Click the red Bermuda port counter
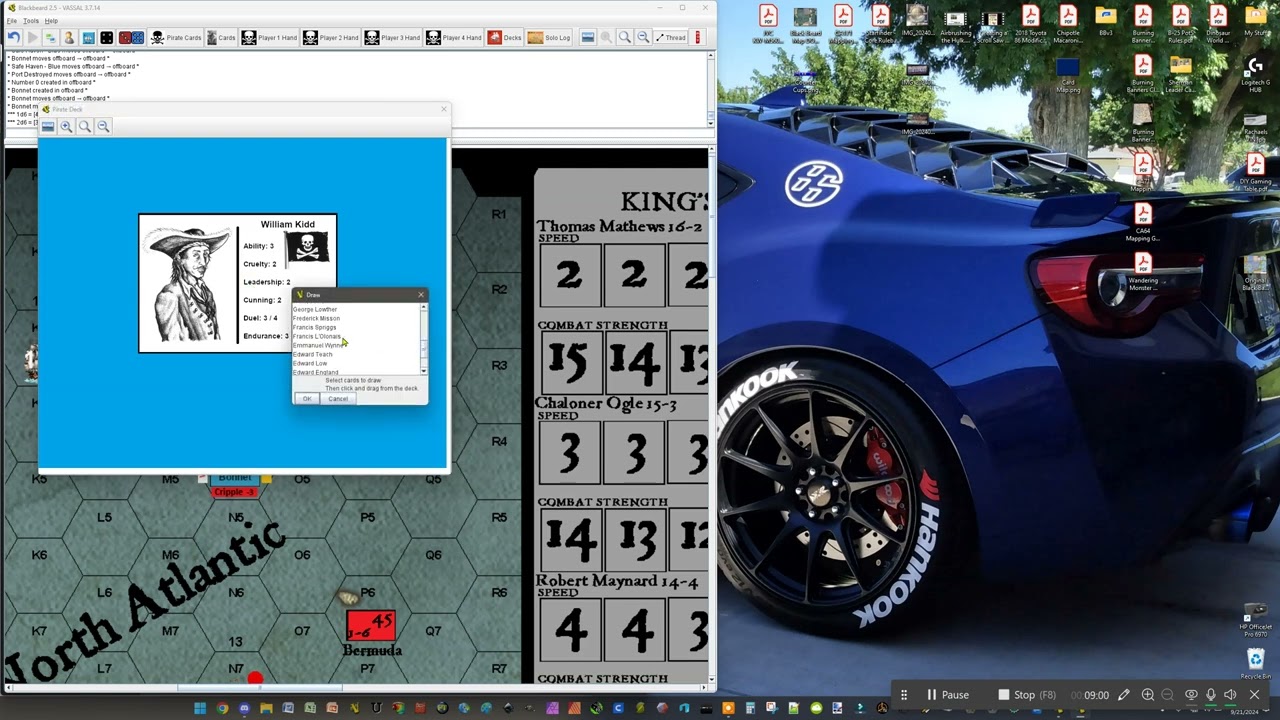Image resolution: width=1280 pixels, height=720 pixels. tap(371, 627)
